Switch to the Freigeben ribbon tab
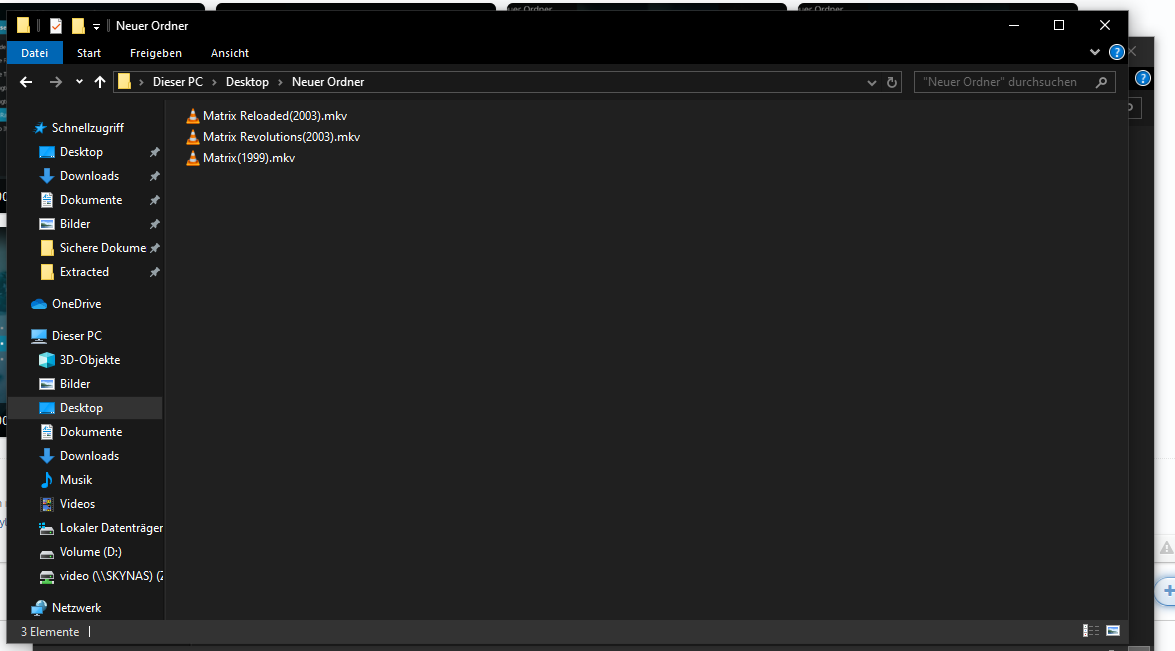The height and width of the screenshot is (651, 1175). coord(156,53)
